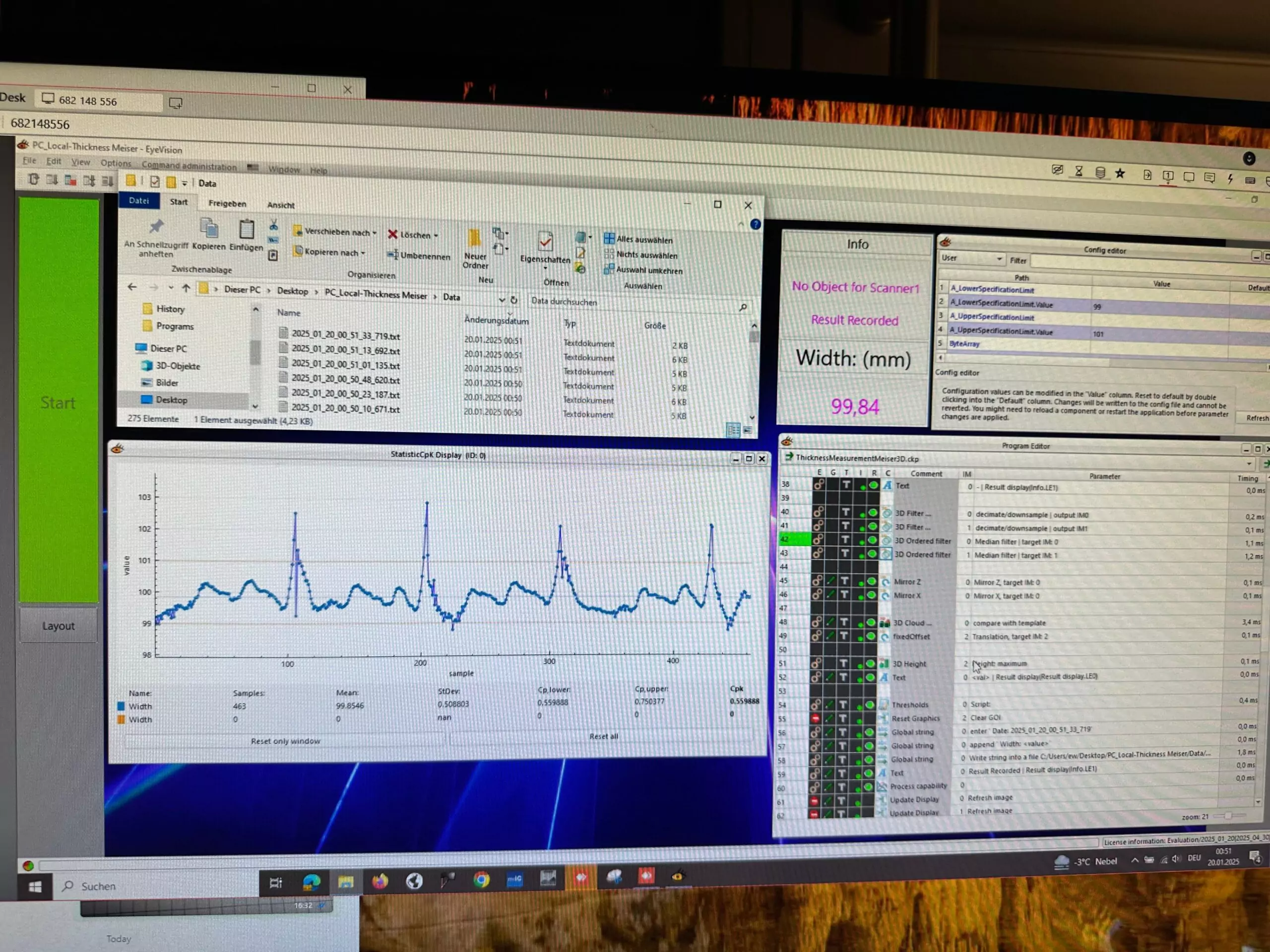1270x952 pixels.
Task: Open the Command administration menu
Action: pos(189,166)
